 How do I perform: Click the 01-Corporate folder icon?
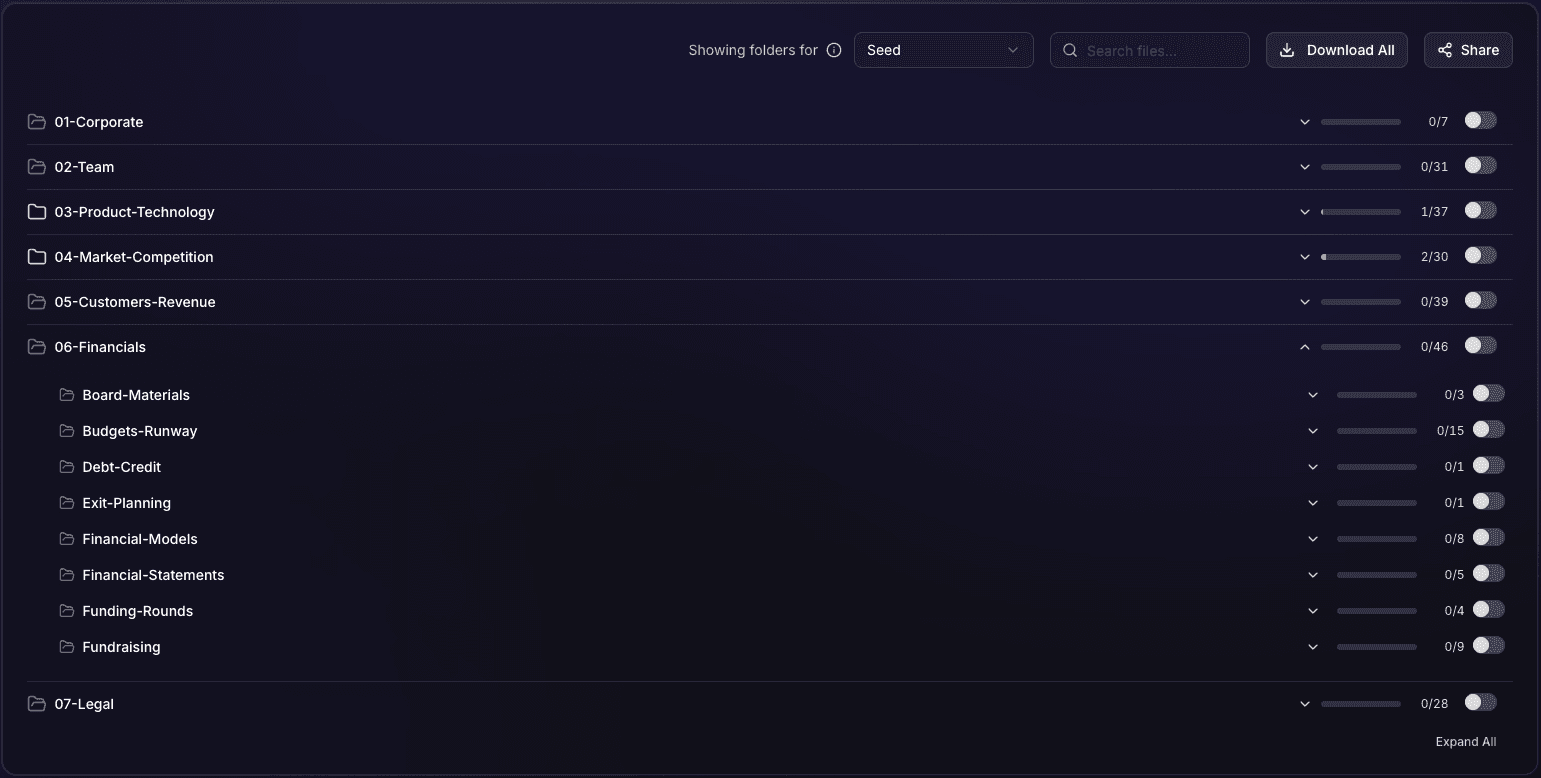pyautogui.click(x=37, y=122)
